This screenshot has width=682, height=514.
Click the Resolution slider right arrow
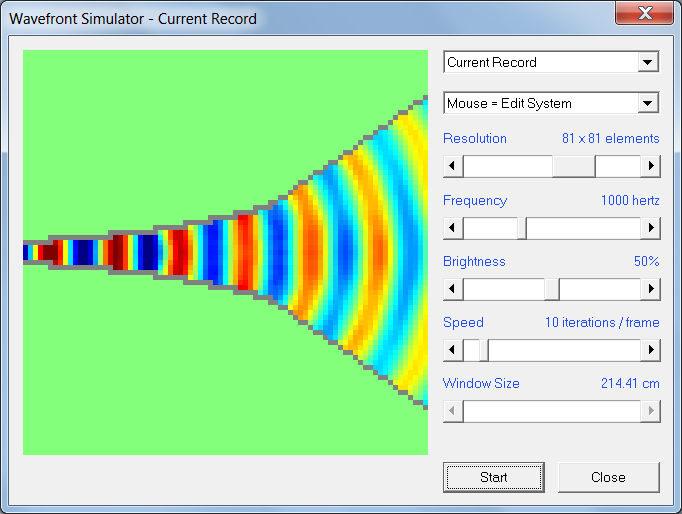(x=651, y=166)
